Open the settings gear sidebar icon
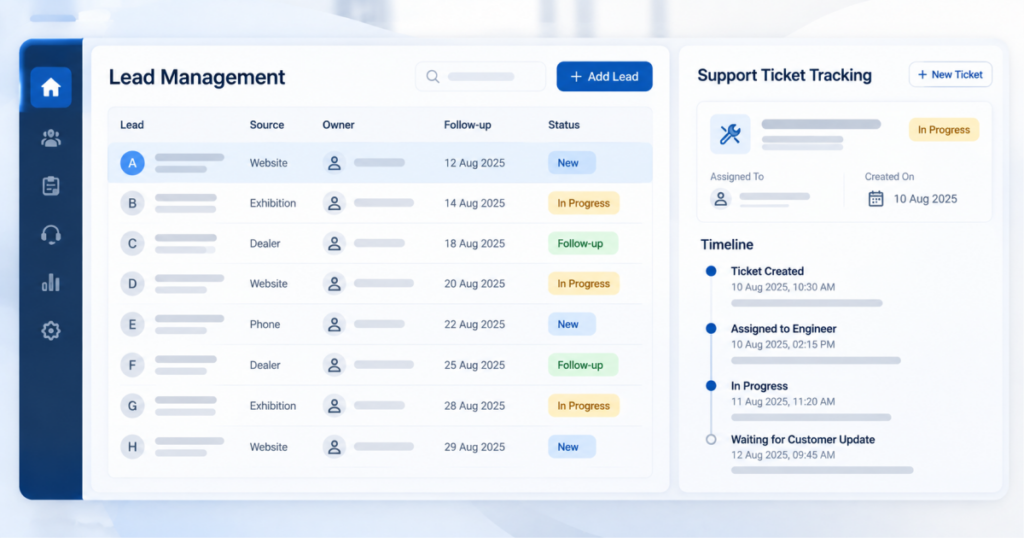The width and height of the screenshot is (1024, 538). coord(51,330)
